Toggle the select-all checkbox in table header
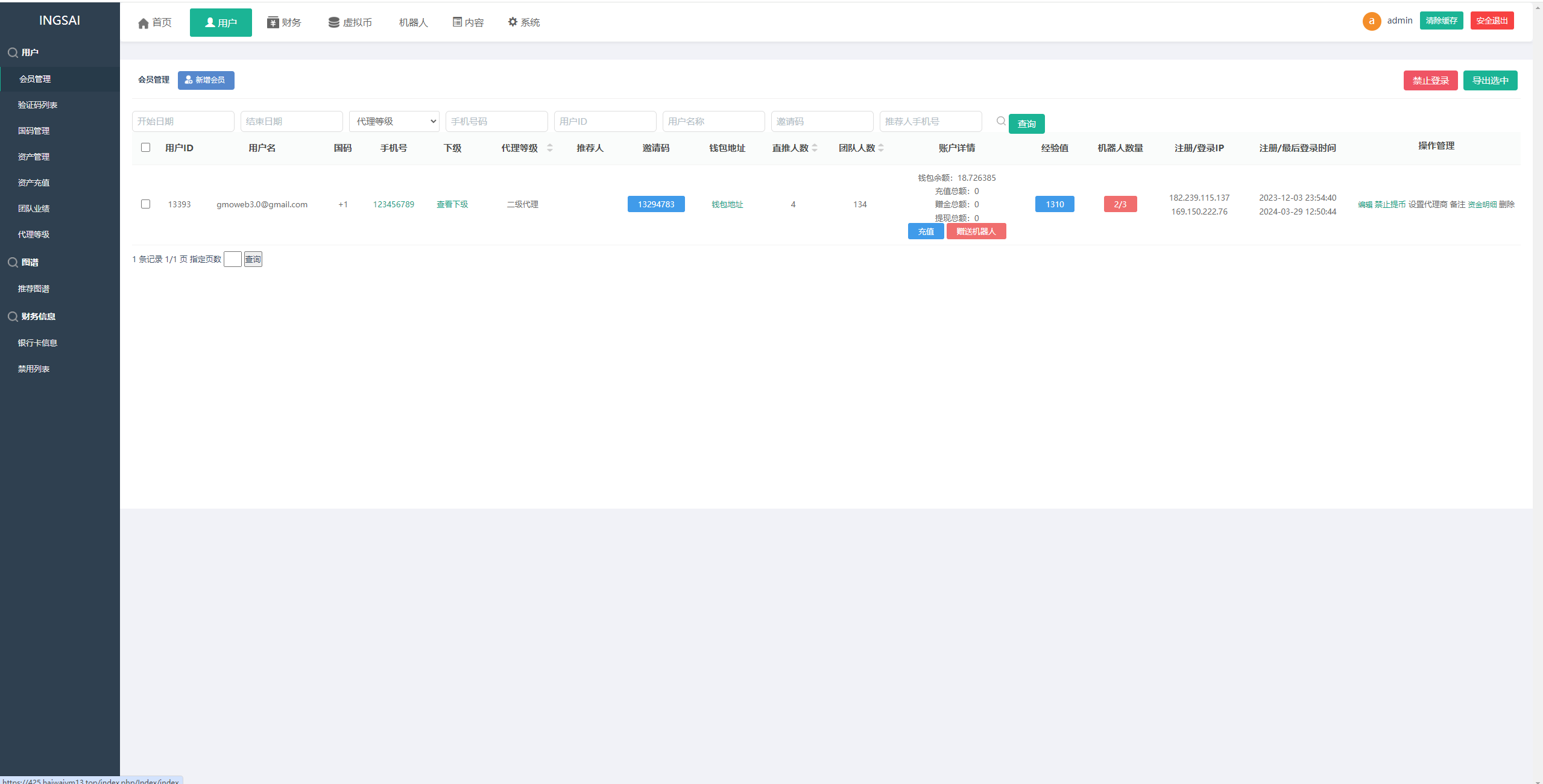 (145, 148)
